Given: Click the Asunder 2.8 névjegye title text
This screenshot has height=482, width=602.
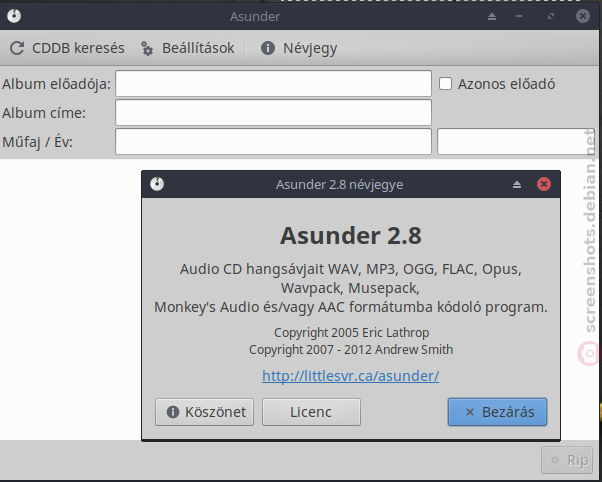Looking at the screenshot, I should click(x=339, y=184).
